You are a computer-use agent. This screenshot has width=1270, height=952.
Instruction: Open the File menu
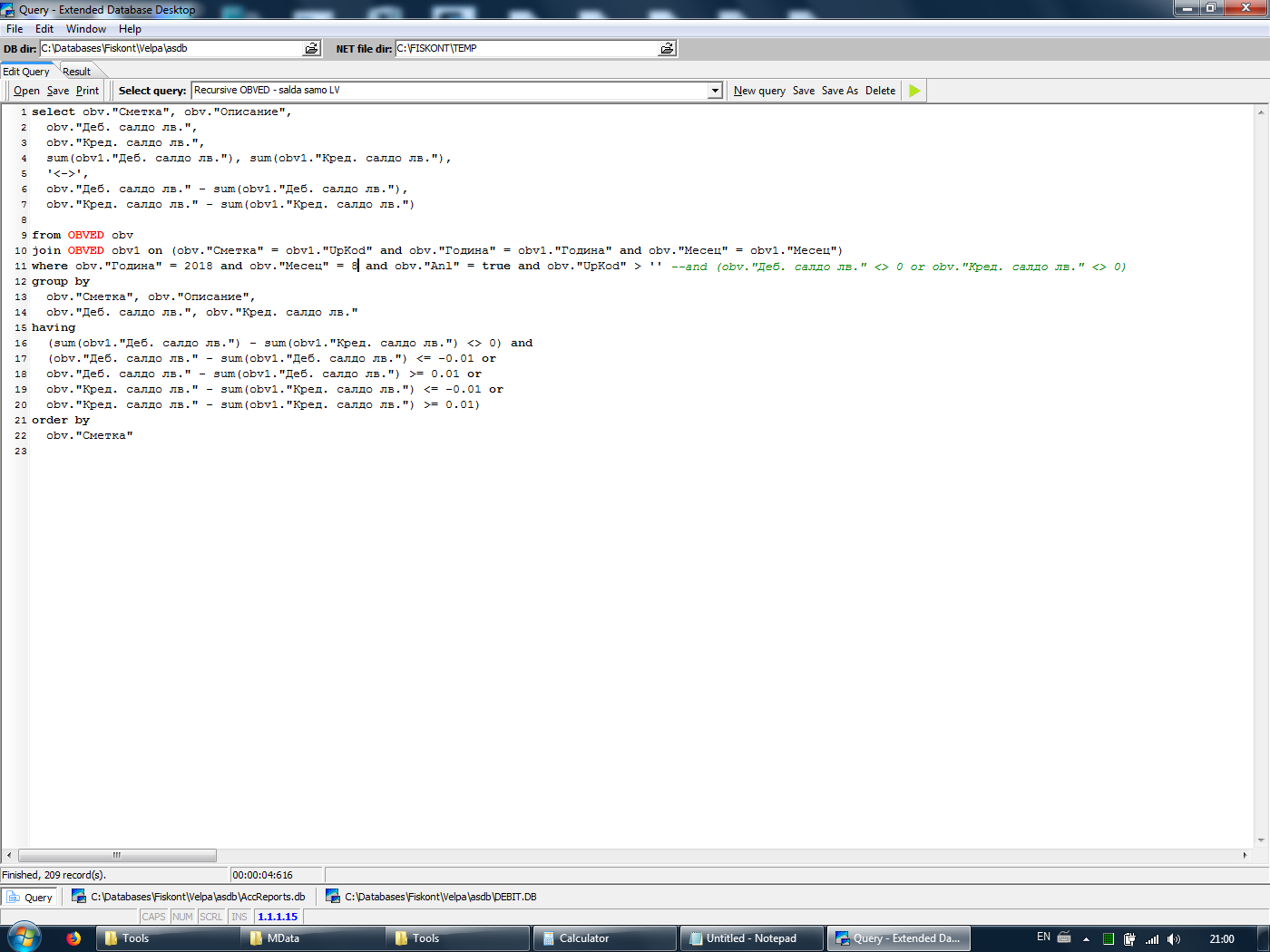pyautogui.click(x=15, y=29)
